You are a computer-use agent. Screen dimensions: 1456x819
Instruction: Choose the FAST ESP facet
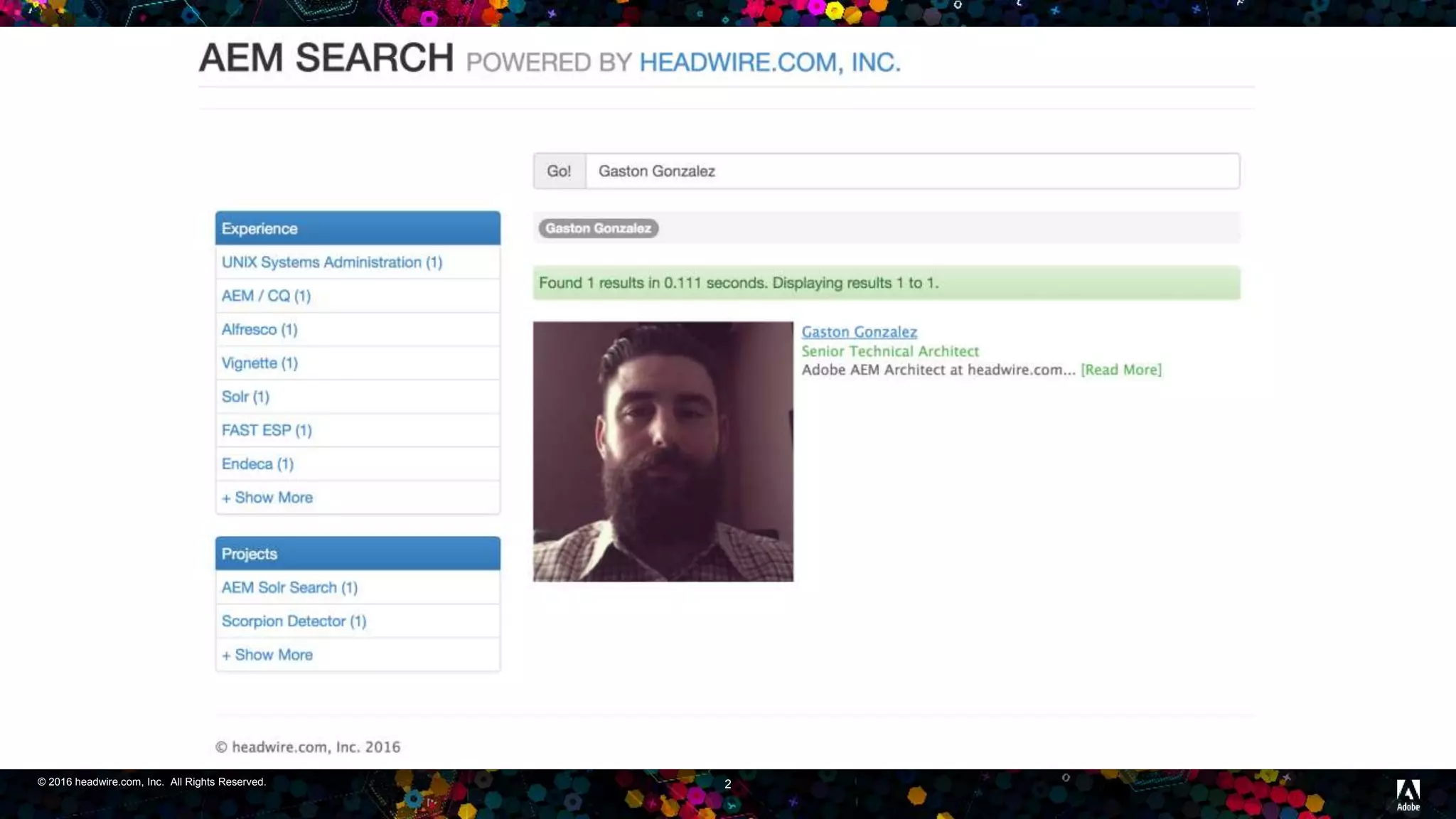[x=266, y=431]
